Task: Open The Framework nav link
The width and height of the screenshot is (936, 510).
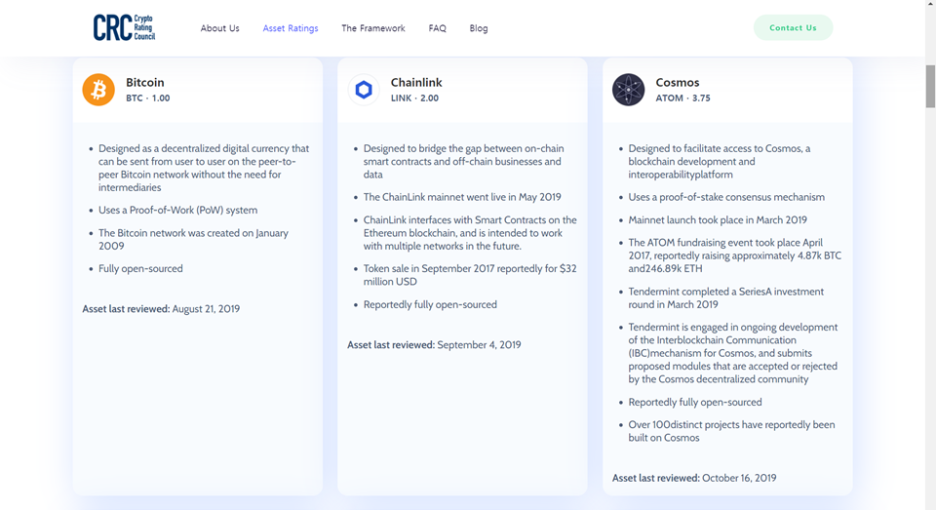Action: click(373, 28)
